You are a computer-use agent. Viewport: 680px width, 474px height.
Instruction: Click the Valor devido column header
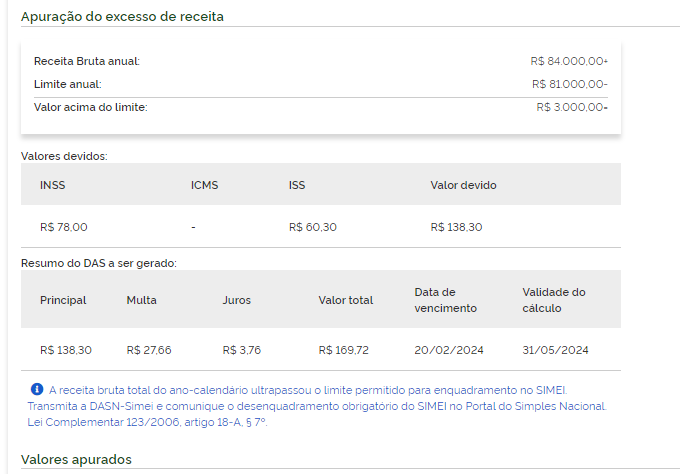point(463,185)
